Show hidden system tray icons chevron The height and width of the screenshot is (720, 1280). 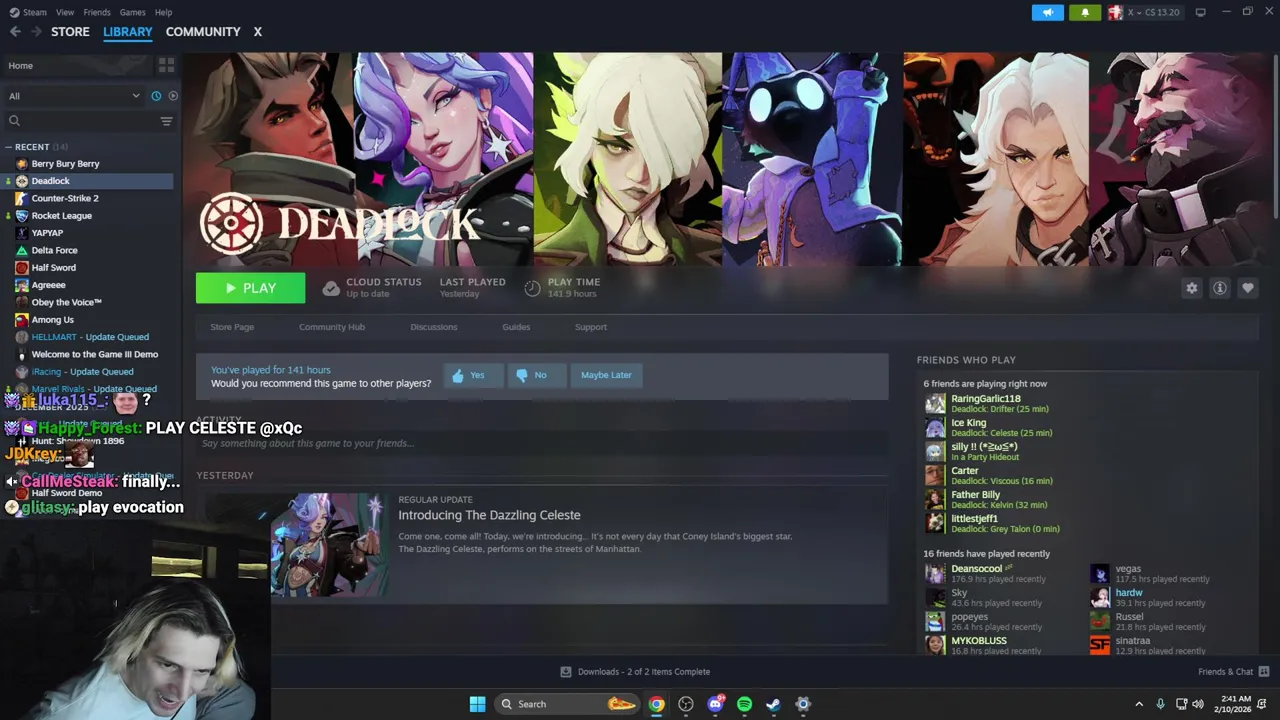coord(1138,704)
